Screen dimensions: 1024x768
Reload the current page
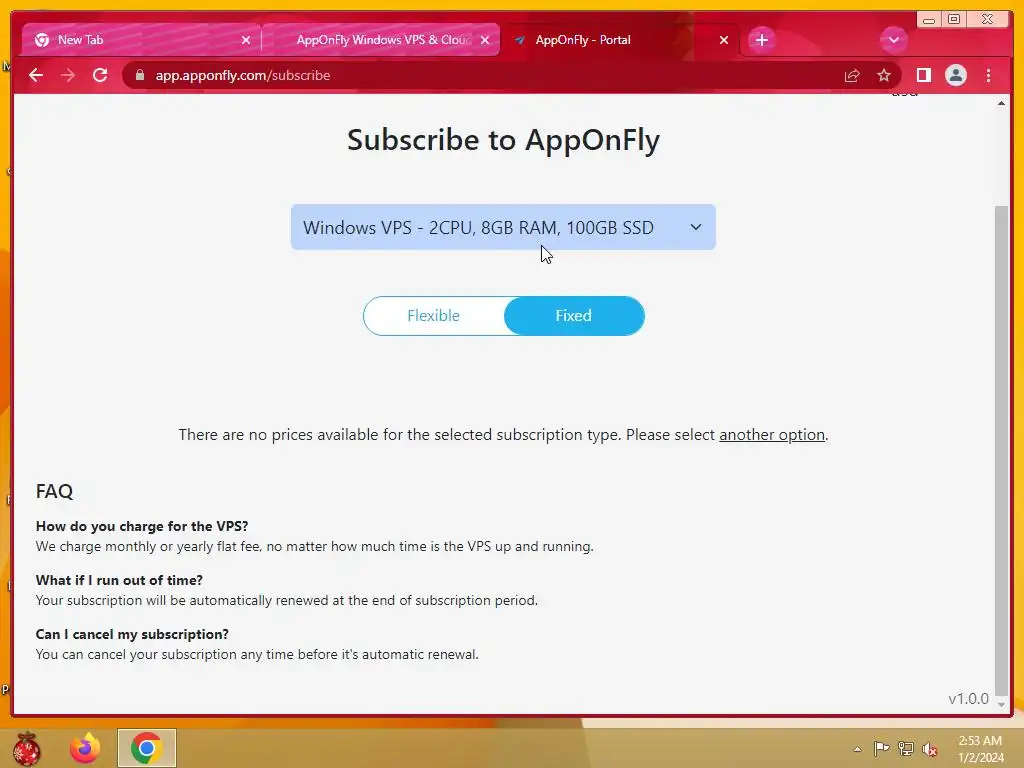100,75
